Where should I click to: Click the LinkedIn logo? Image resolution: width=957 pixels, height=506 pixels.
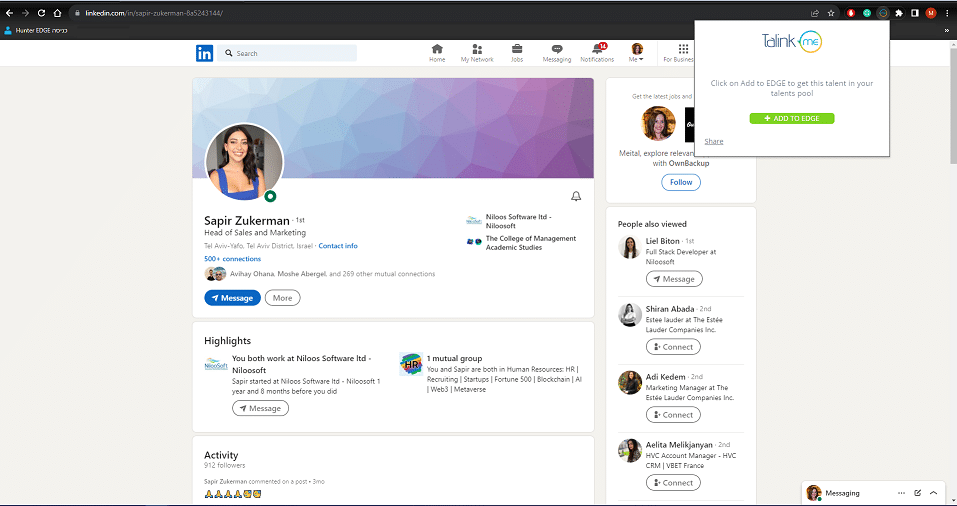204,54
